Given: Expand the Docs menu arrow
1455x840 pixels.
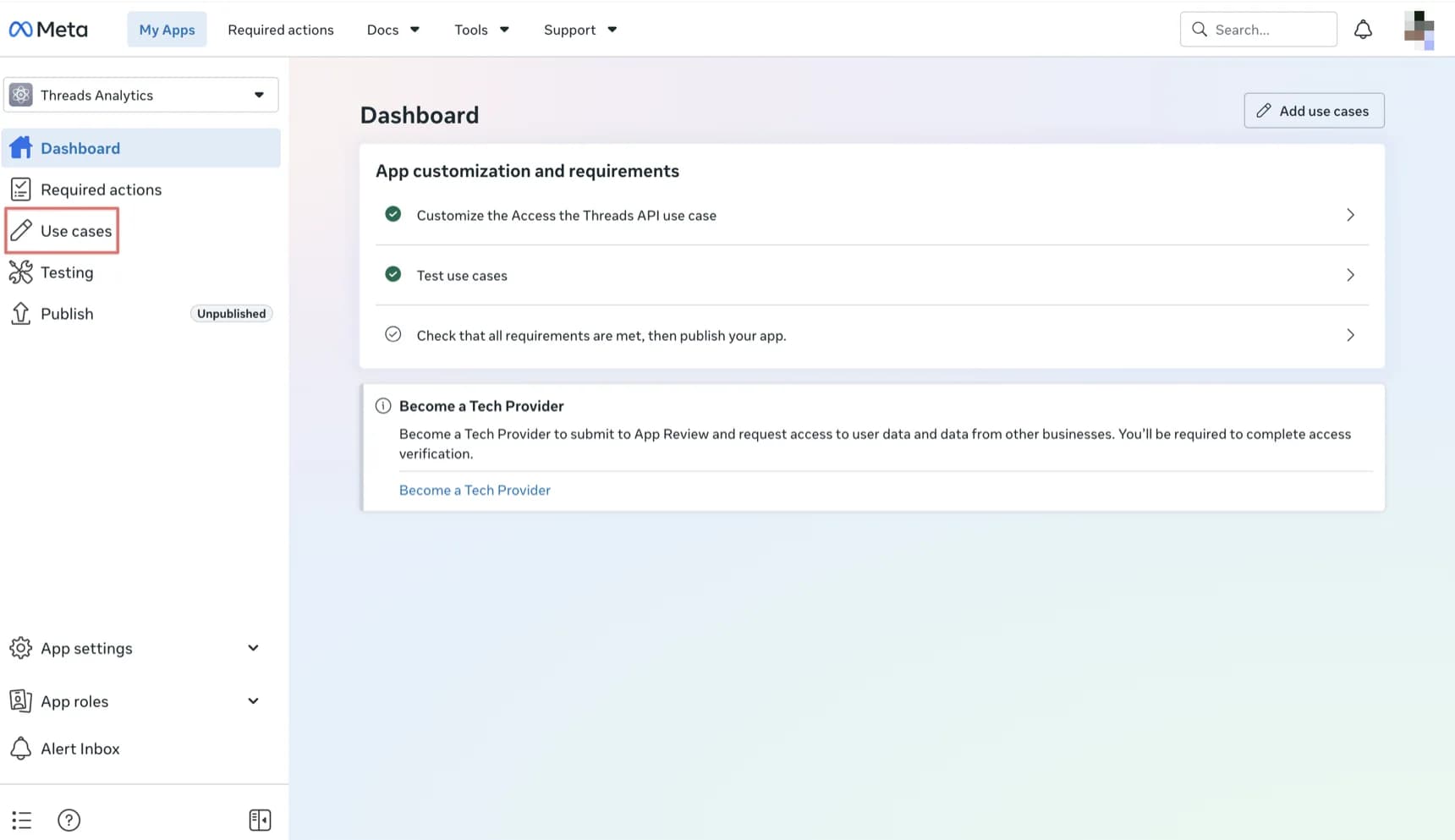Looking at the screenshot, I should click(415, 30).
